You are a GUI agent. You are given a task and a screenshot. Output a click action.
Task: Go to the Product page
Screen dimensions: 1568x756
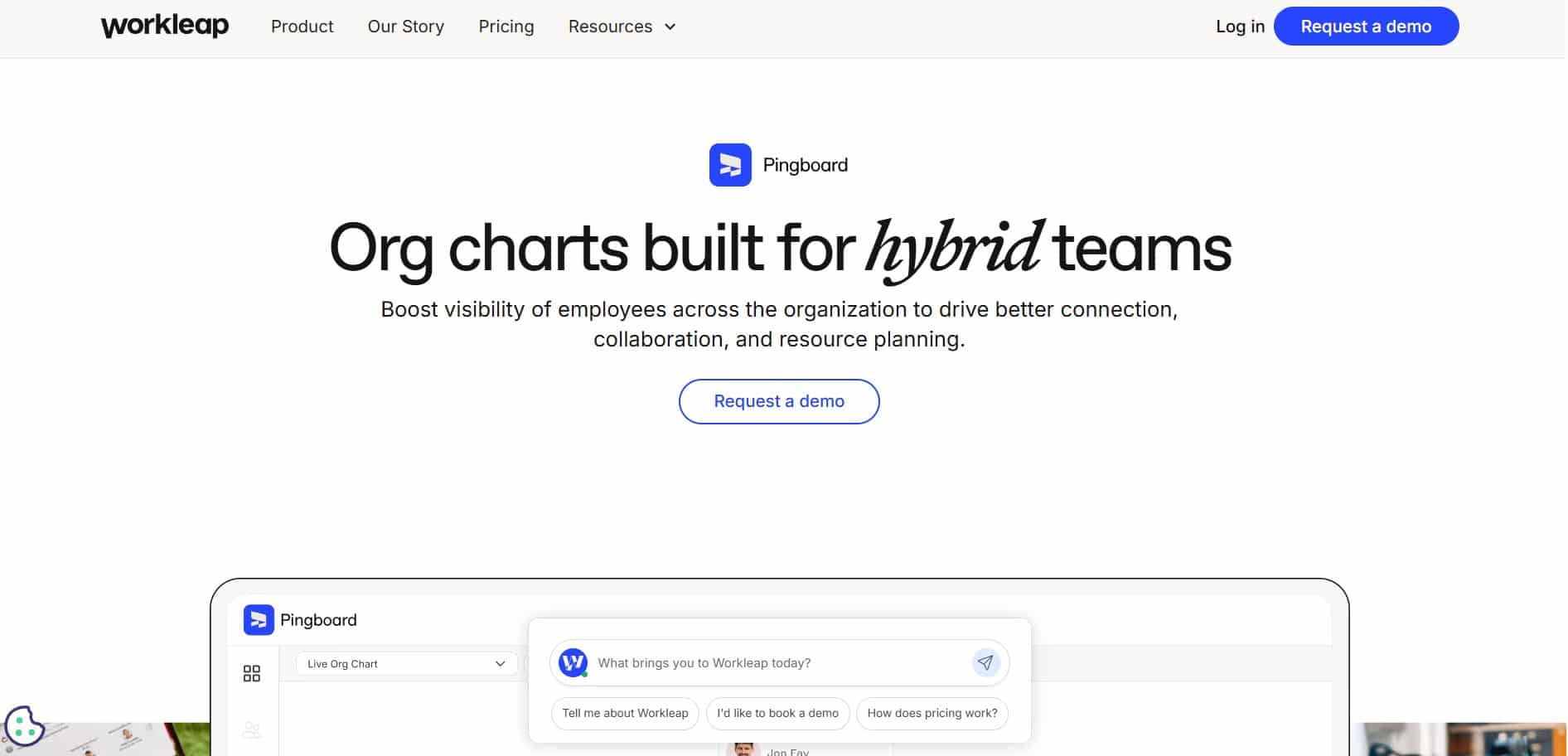click(302, 27)
